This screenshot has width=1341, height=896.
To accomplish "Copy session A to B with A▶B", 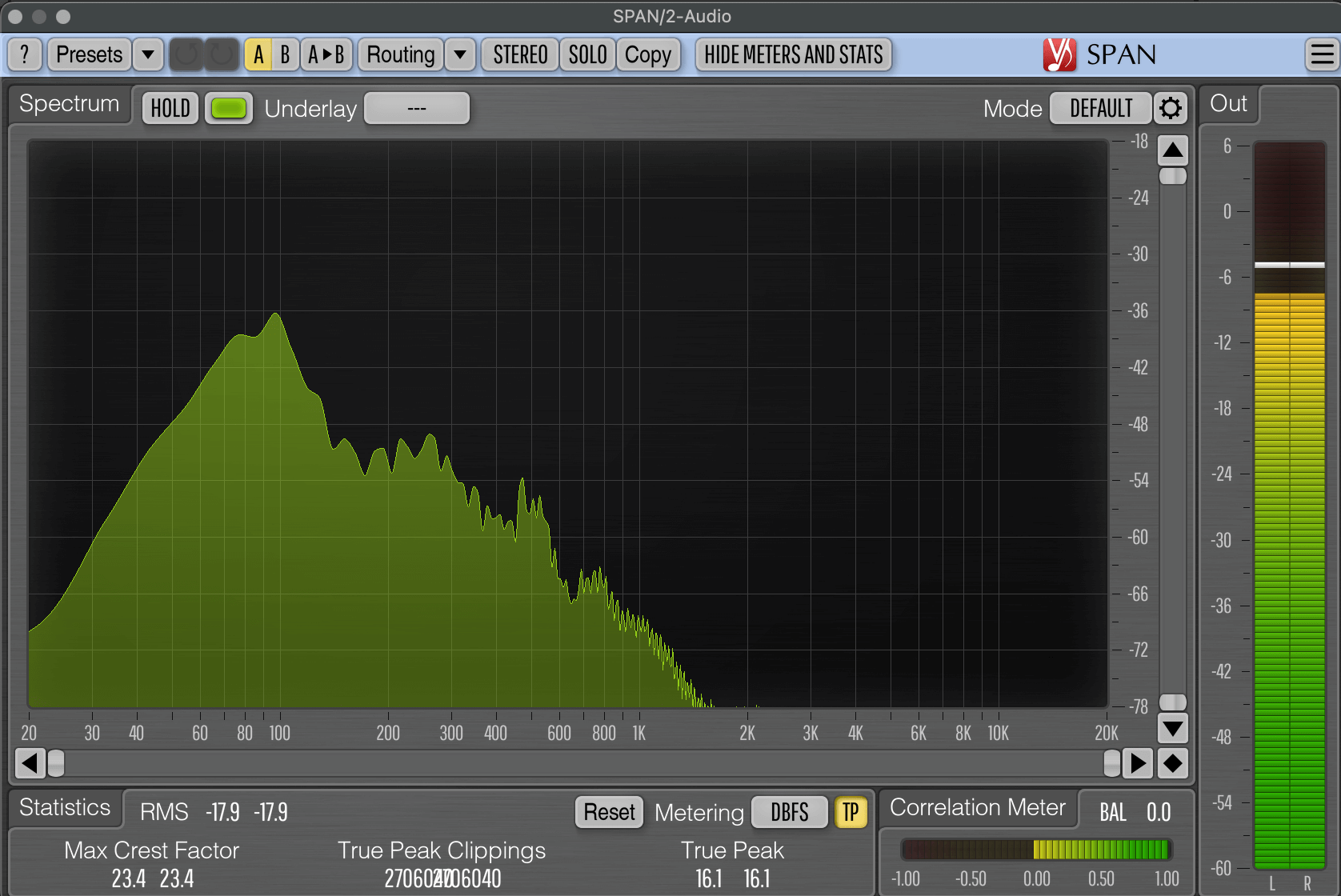I will tap(326, 54).
